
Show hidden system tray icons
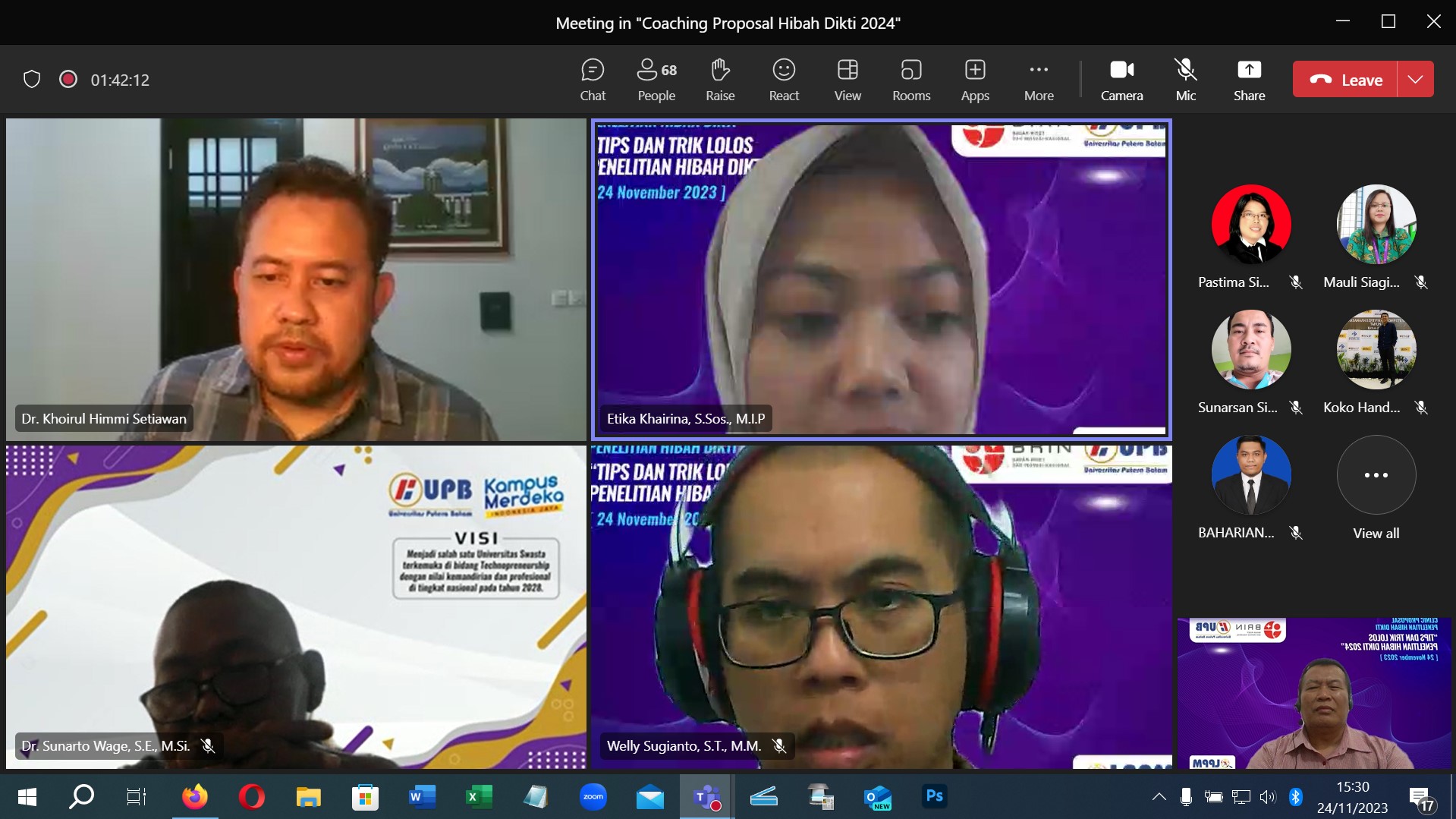(1159, 797)
